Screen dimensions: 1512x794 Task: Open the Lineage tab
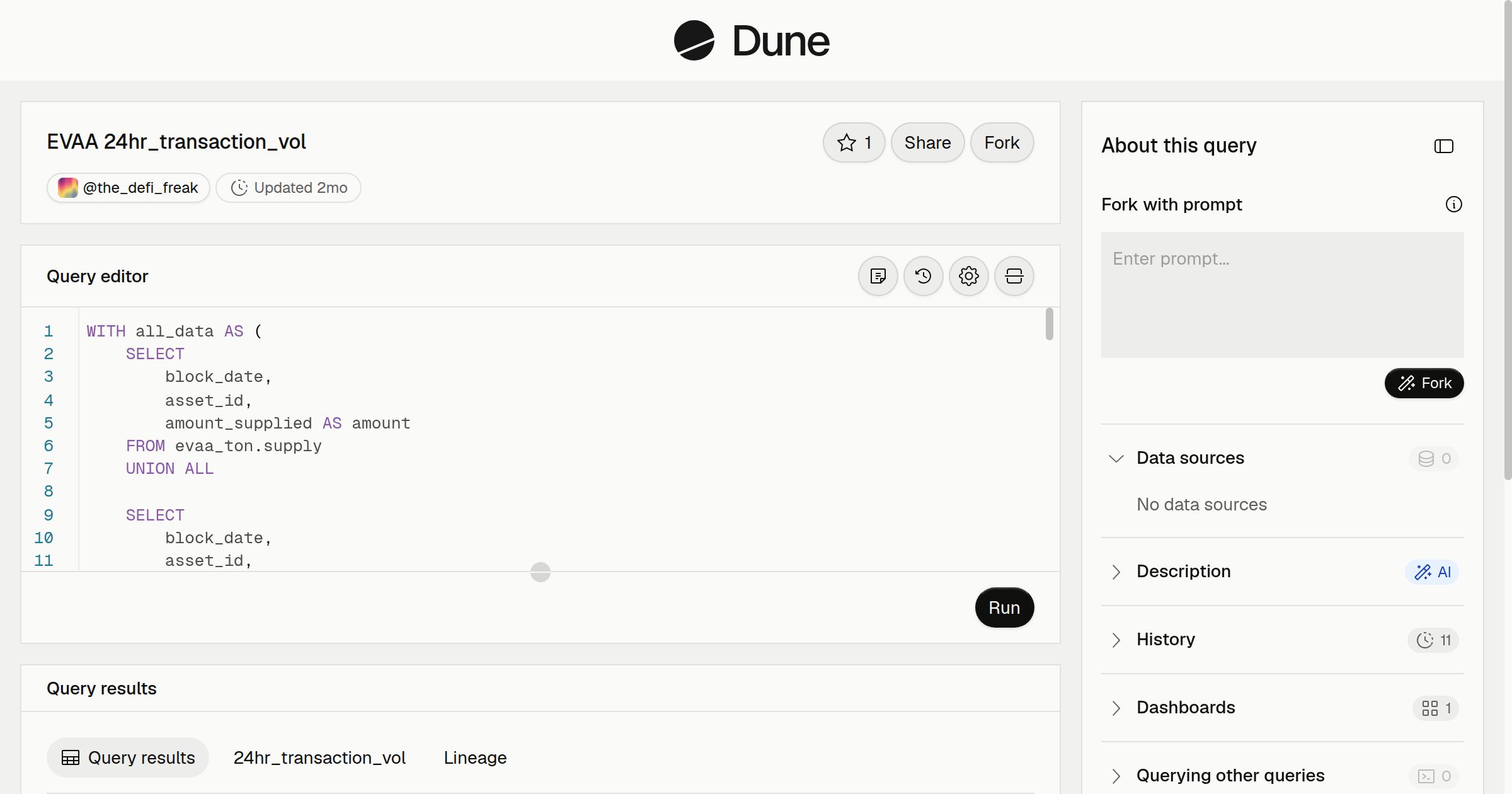click(475, 757)
